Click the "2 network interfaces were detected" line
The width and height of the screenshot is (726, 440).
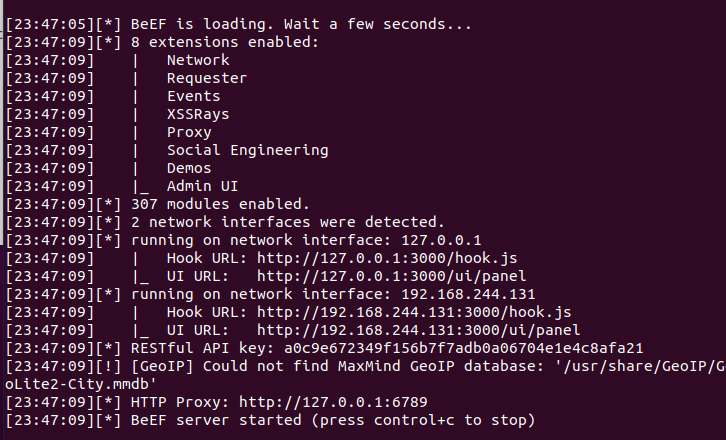pyautogui.click(x=288, y=222)
